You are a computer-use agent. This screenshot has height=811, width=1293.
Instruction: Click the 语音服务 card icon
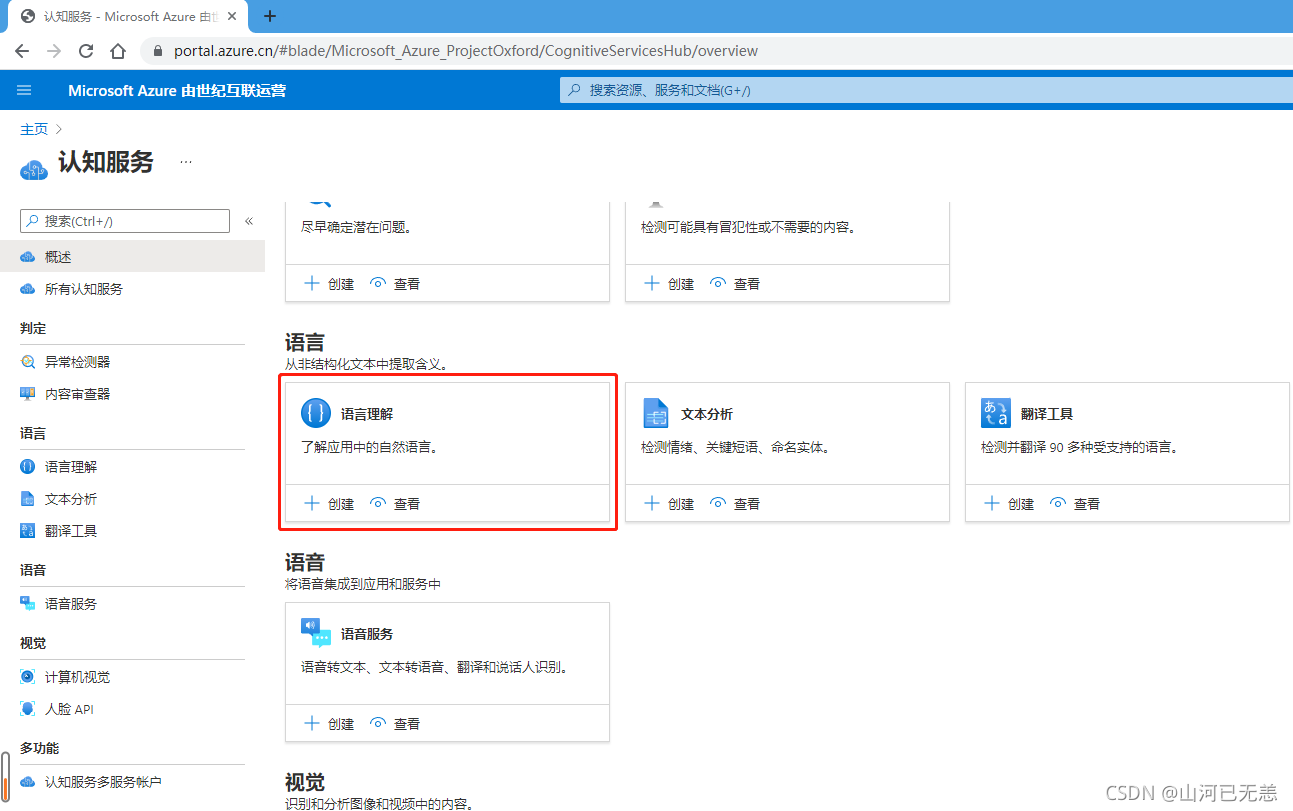pos(316,633)
